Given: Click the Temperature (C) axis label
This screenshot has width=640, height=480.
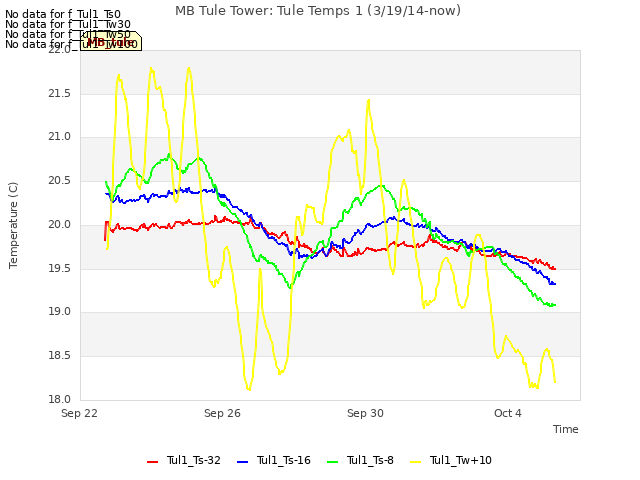Looking at the screenshot, I should [13, 225].
